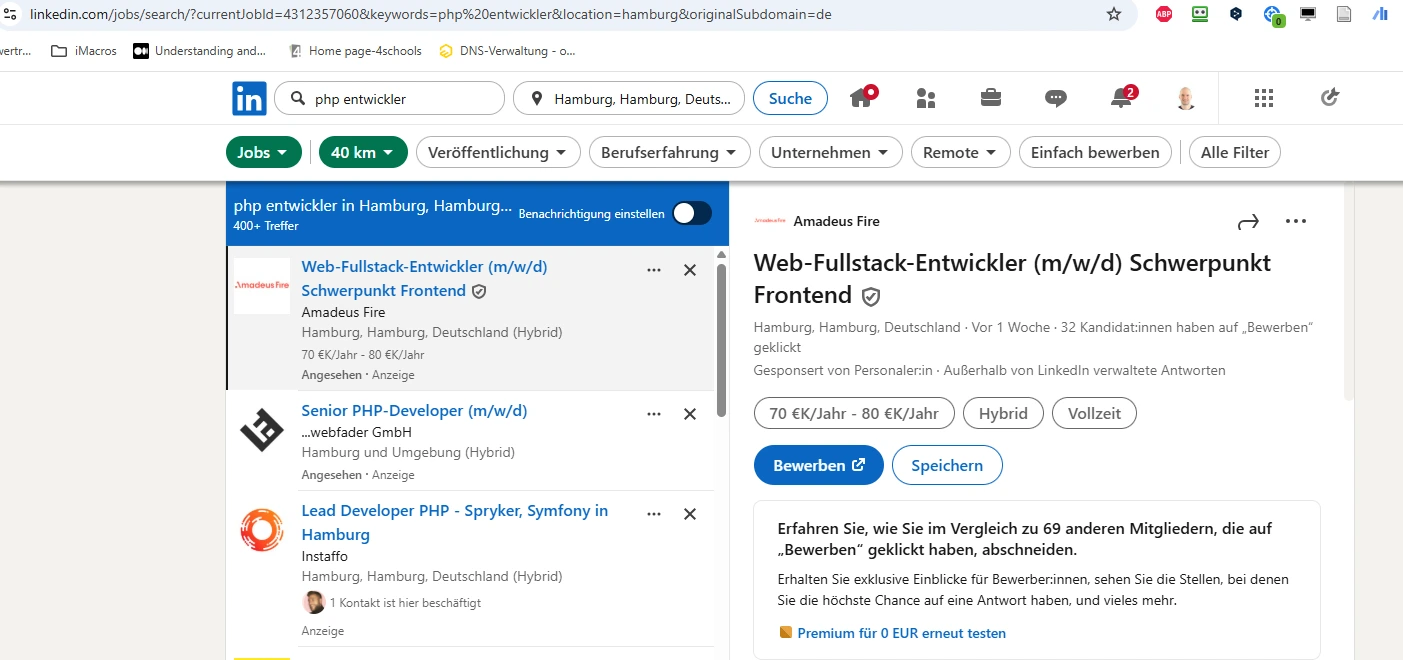This screenshot has width=1403, height=660.
Task: Open the apps grid icon
Action: pos(1264,98)
